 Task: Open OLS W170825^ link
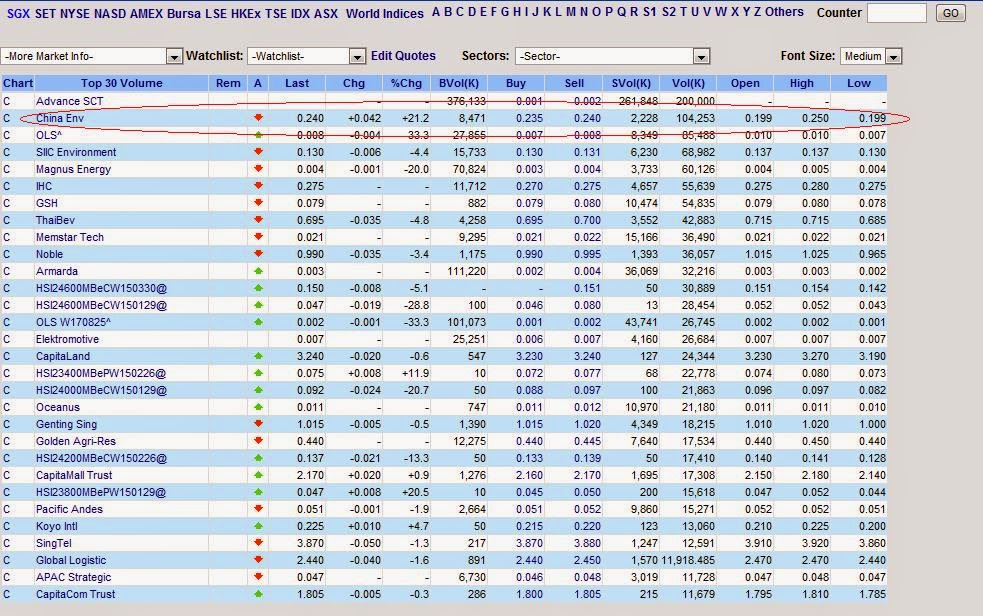pyautogui.click(x=73, y=322)
